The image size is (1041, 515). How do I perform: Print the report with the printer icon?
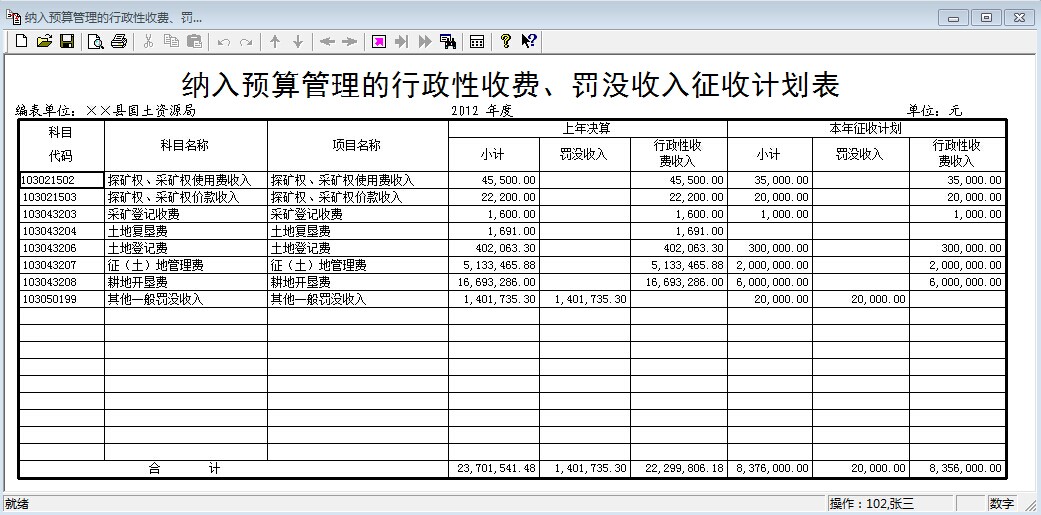point(119,41)
